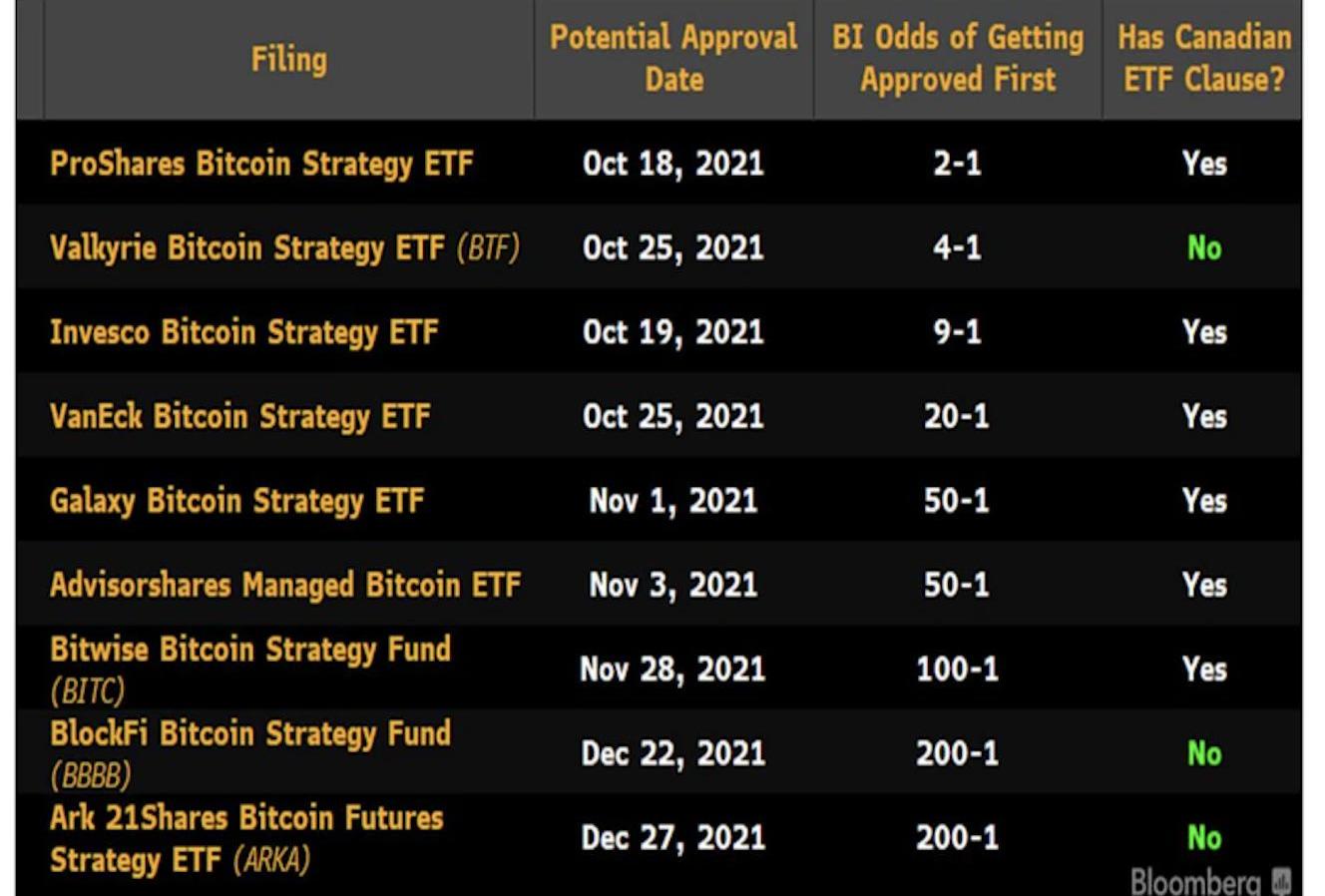
Task: Click the Dec 27, 2021 date cell
Action: point(673,838)
